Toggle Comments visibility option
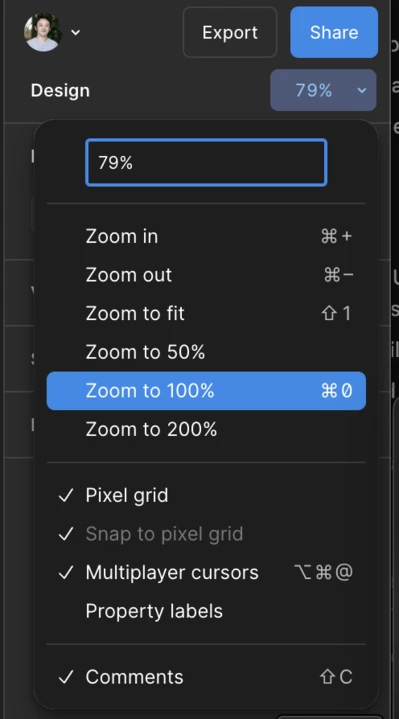The width and height of the screenshot is (399, 719). pyautogui.click(x=206, y=677)
